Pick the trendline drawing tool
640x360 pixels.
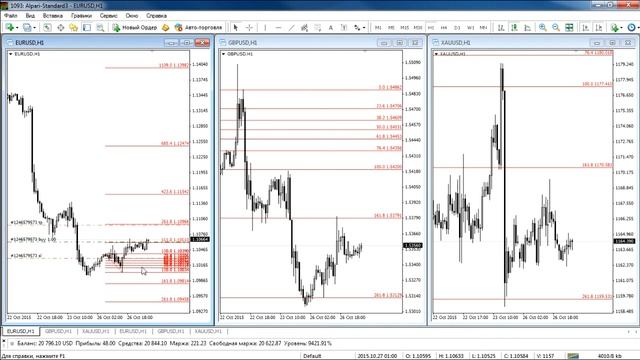291,27
